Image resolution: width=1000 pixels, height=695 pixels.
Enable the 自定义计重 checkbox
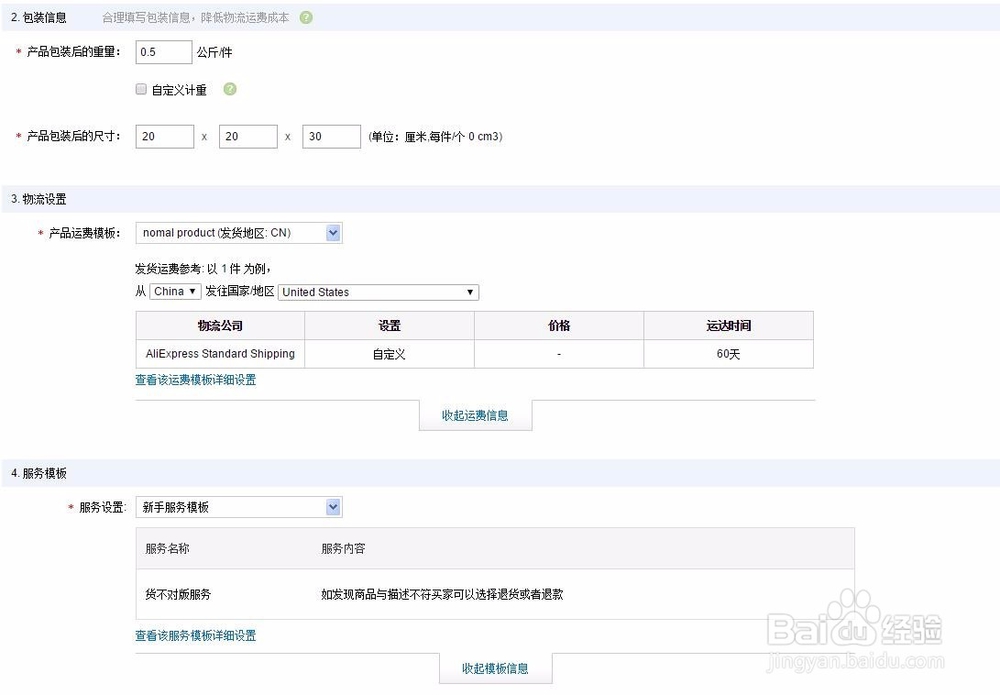pyautogui.click(x=141, y=90)
